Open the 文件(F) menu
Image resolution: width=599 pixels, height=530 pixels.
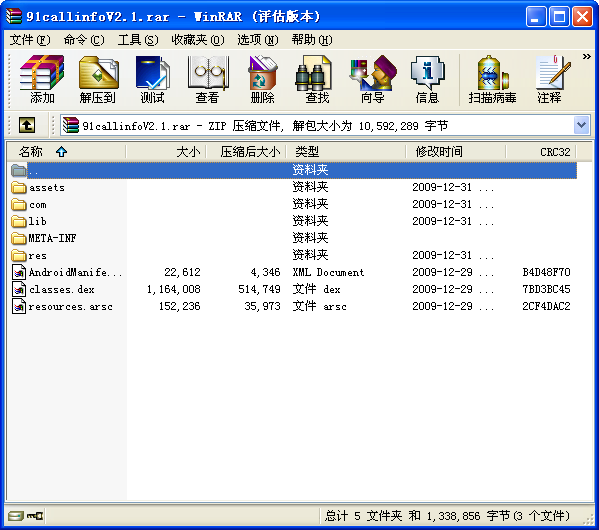coord(29,40)
